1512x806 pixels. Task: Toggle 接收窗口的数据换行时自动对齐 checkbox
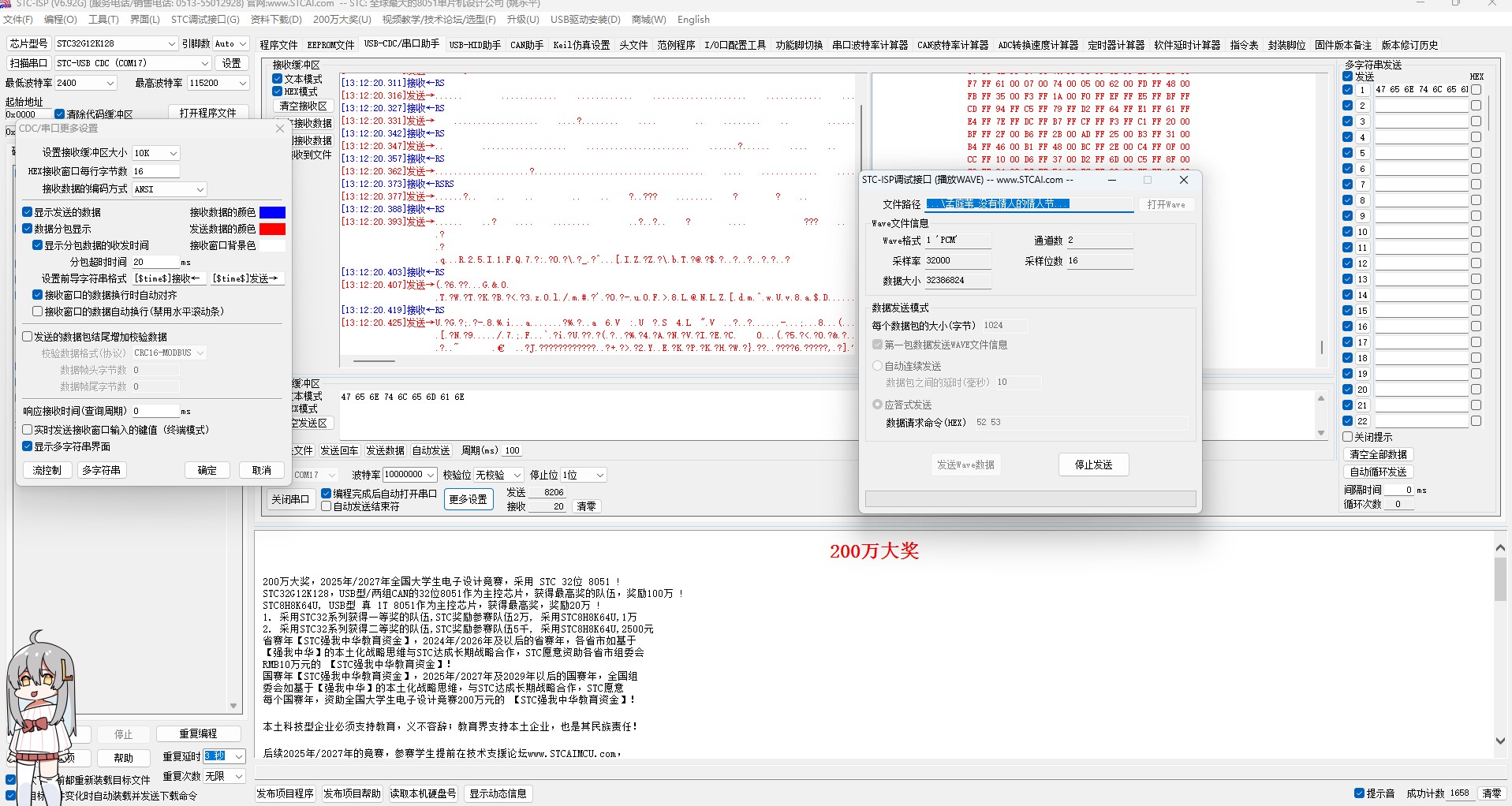[38, 295]
